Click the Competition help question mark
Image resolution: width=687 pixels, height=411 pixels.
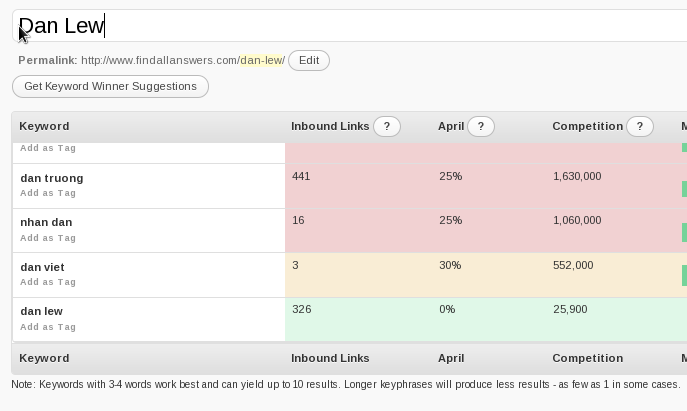point(640,127)
